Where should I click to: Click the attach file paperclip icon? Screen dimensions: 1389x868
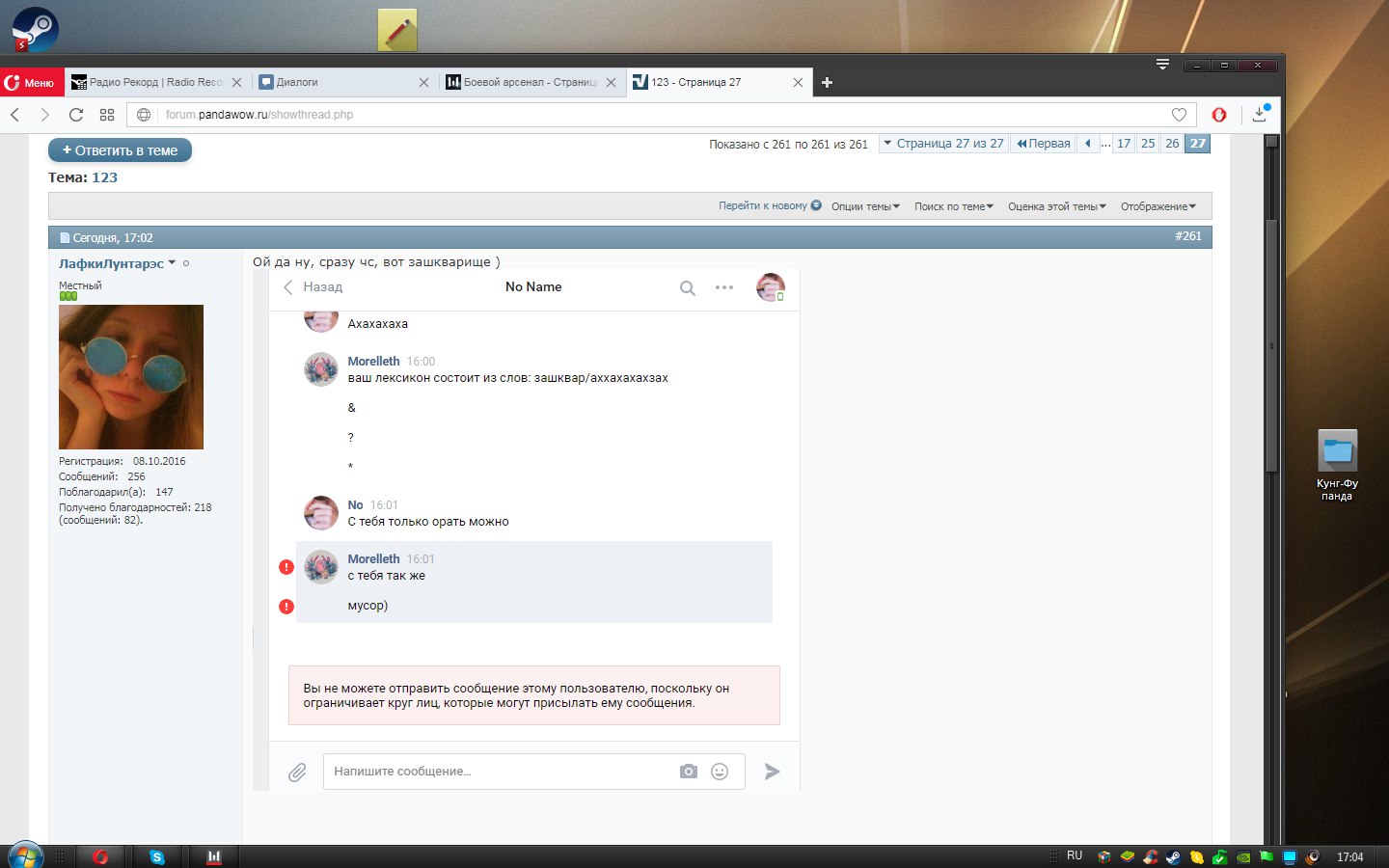tap(297, 772)
